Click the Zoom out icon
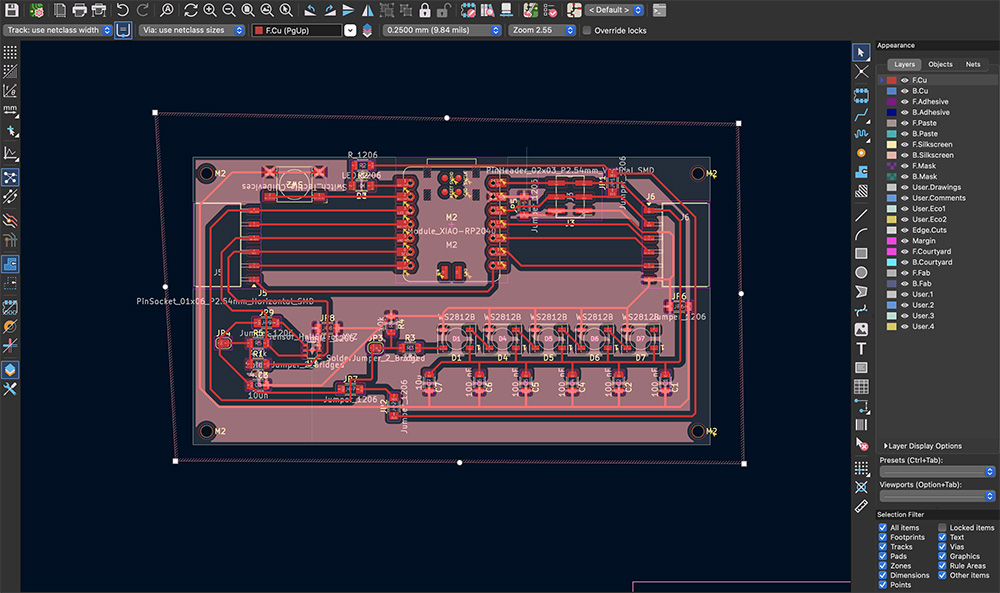Viewport: 1000px width, 593px height. [228, 10]
